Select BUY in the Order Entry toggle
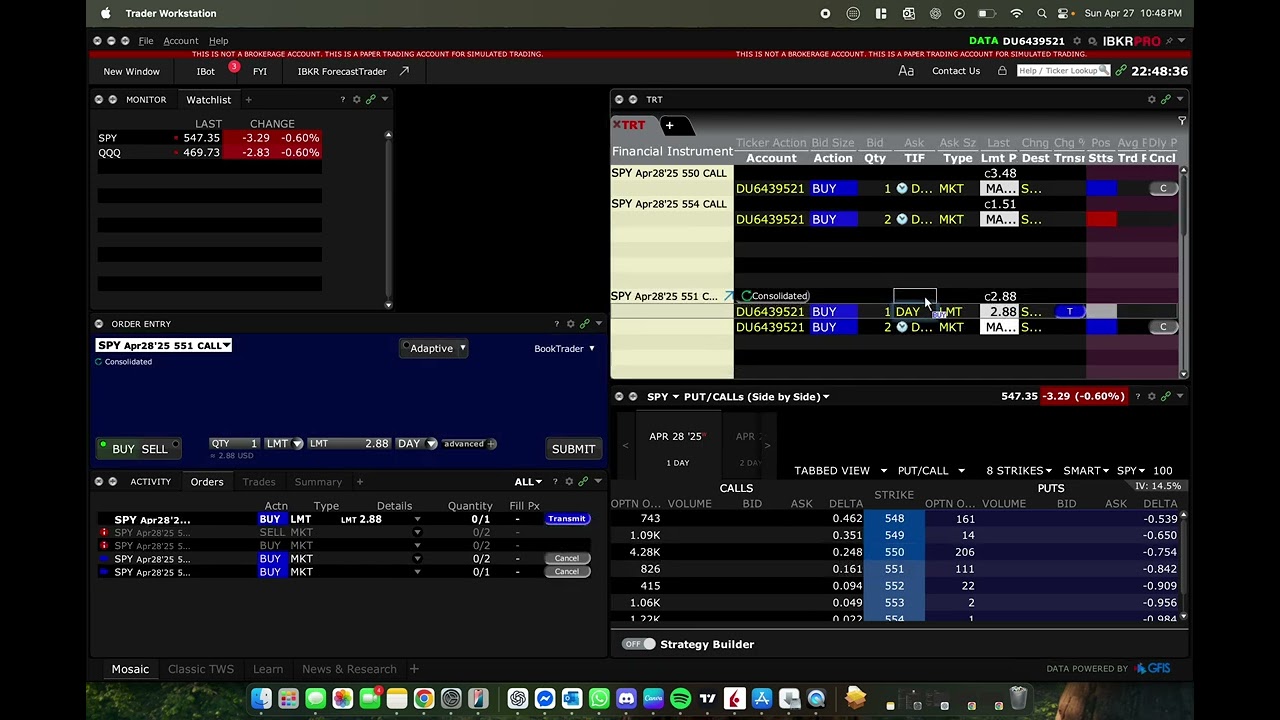The height and width of the screenshot is (720, 1280). coord(122,449)
